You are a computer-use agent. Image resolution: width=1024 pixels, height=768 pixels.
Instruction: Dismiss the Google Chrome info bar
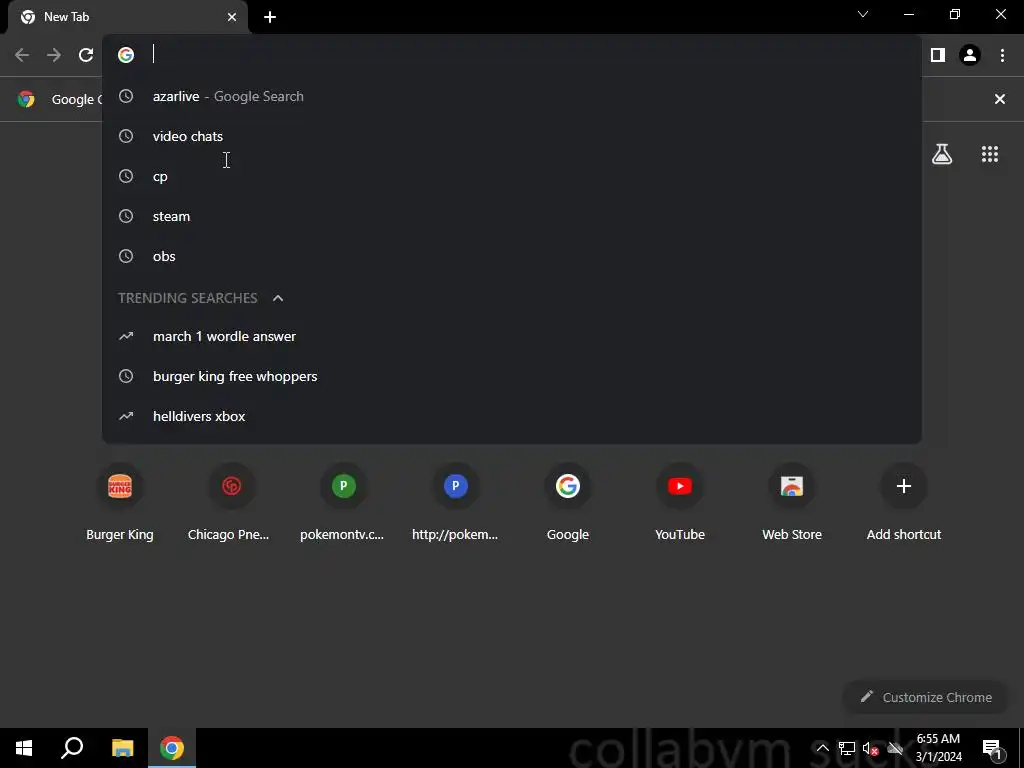[1000, 99]
